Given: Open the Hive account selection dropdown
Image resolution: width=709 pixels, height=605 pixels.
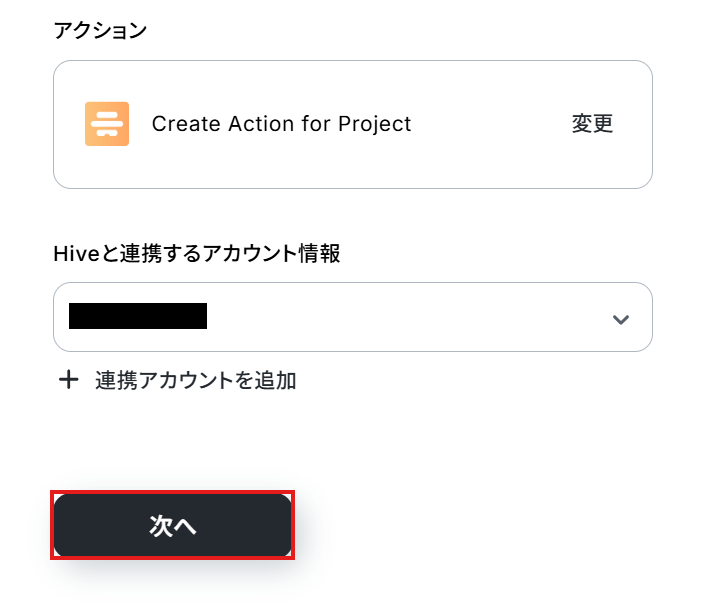Looking at the screenshot, I should [x=352, y=317].
